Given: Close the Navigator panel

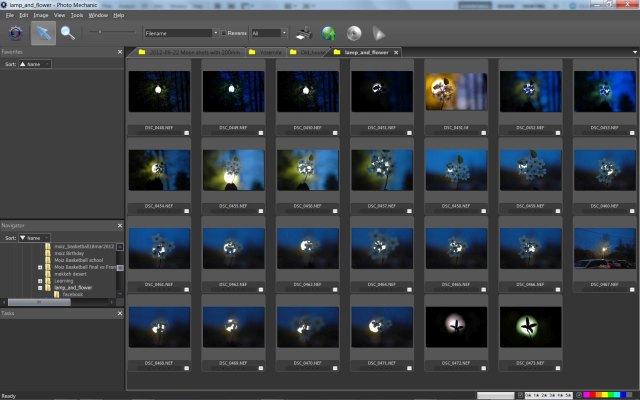Looking at the screenshot, I should [x=120, y=226].
